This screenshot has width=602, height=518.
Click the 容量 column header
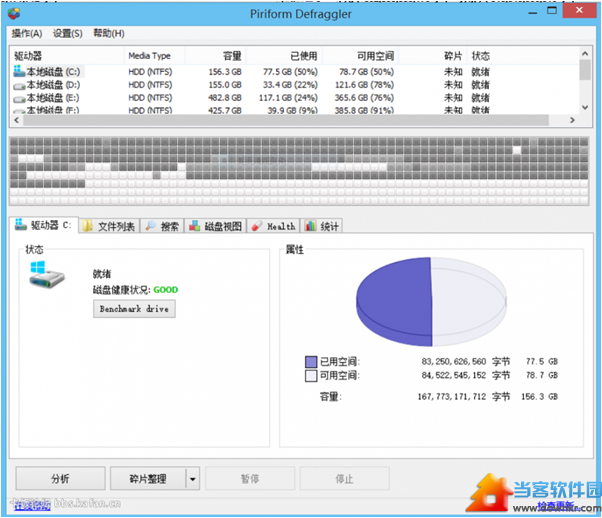[215, 56]
